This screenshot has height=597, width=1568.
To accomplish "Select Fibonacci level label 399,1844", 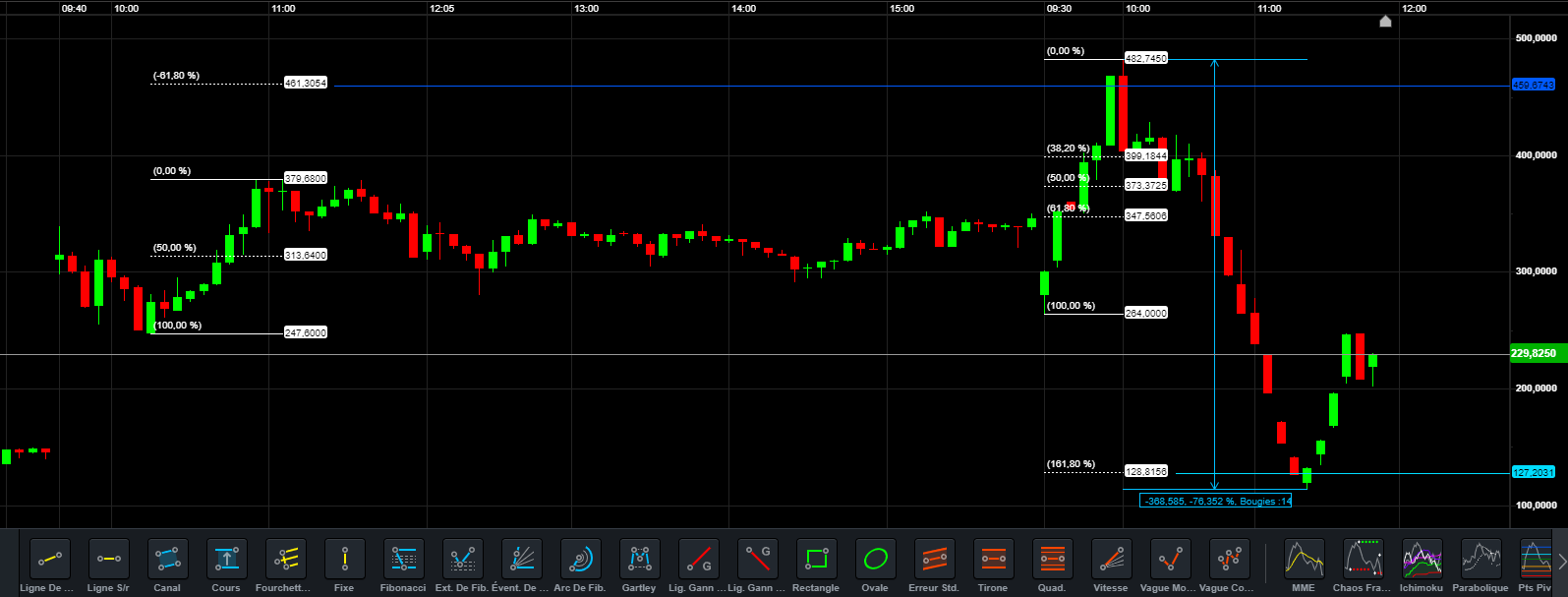I will click(x=1146, y=155).
